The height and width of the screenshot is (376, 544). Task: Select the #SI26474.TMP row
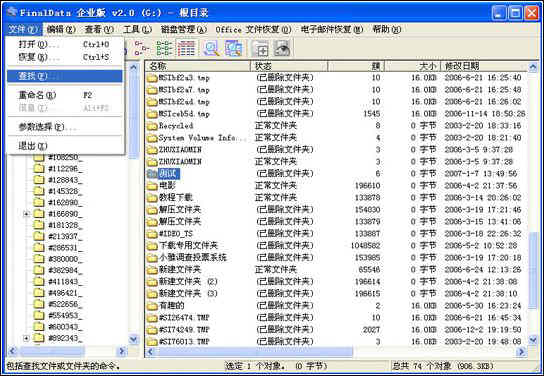(336, 318)
